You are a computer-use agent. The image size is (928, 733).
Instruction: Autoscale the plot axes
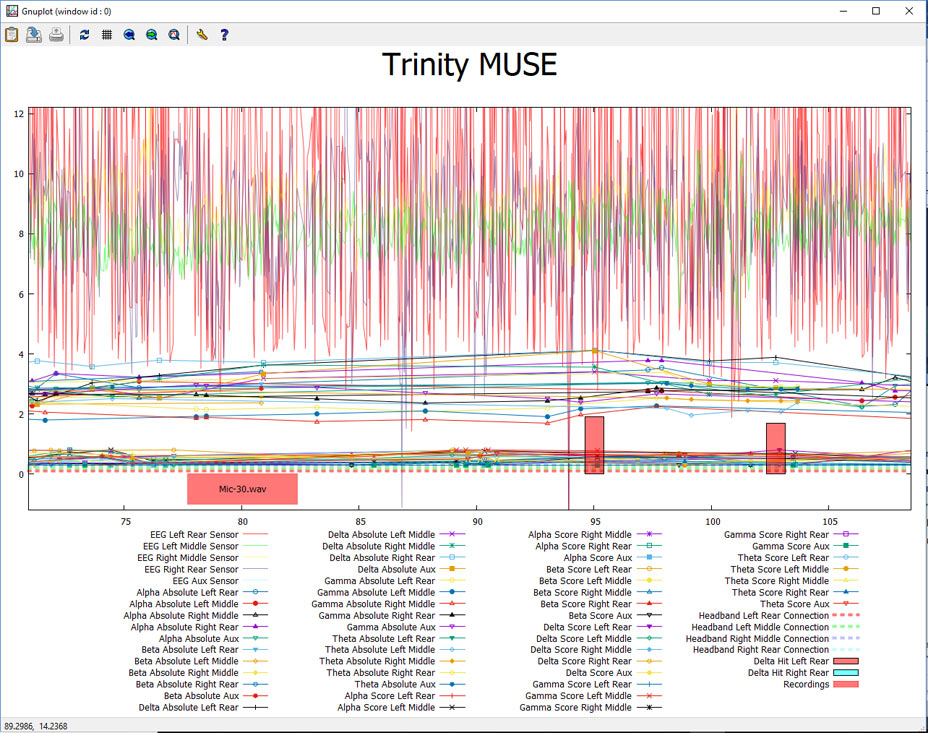[x=174, y=35]
